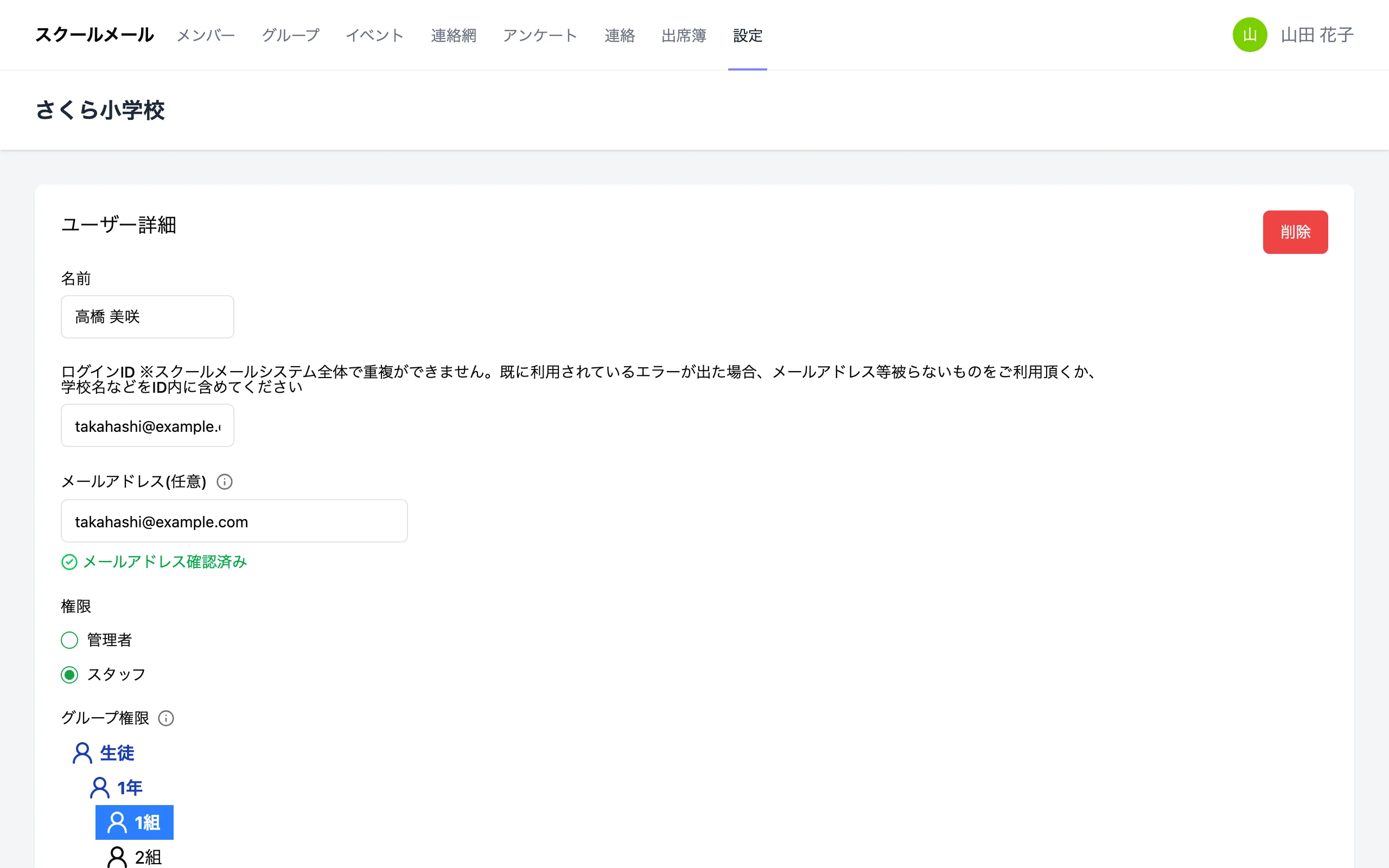Click the person icon next to 生徒

tap(82, 753)
